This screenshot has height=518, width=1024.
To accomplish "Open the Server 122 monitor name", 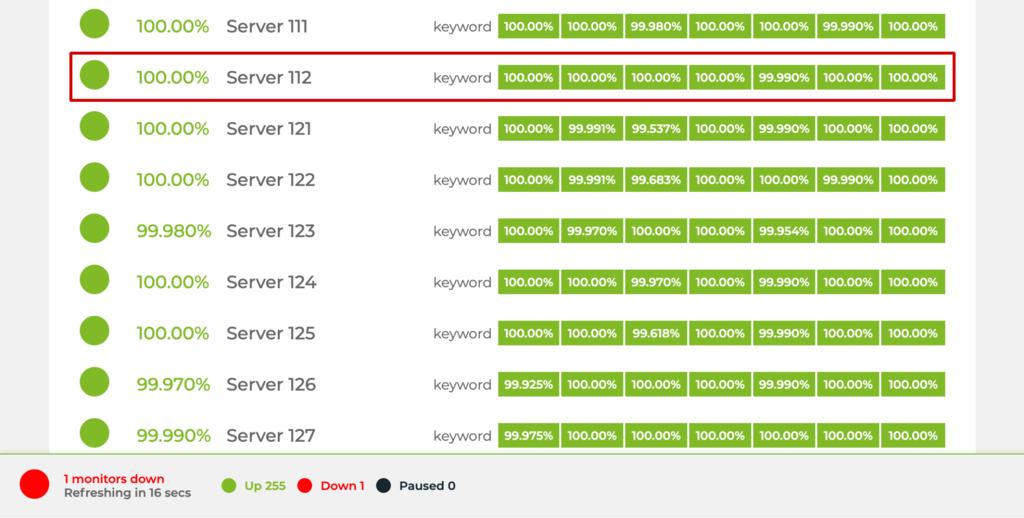I will [270, 180].
